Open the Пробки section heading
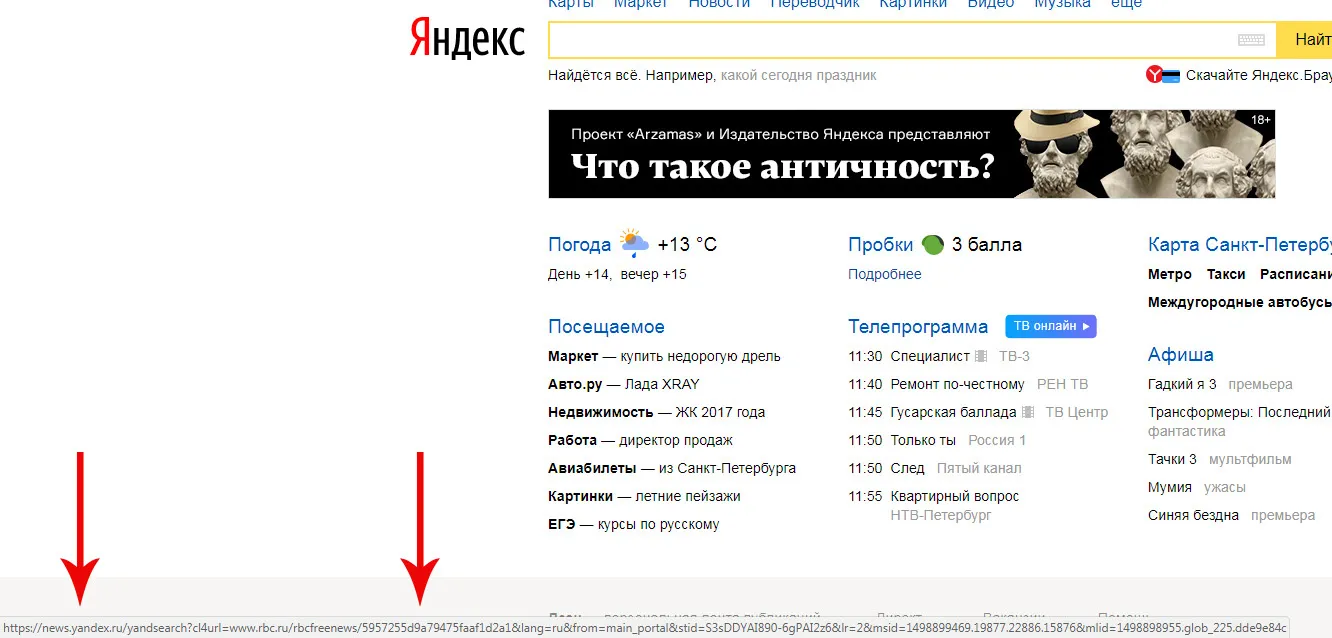Viewport: 1332px width, 638px height. tap(881, 245)
